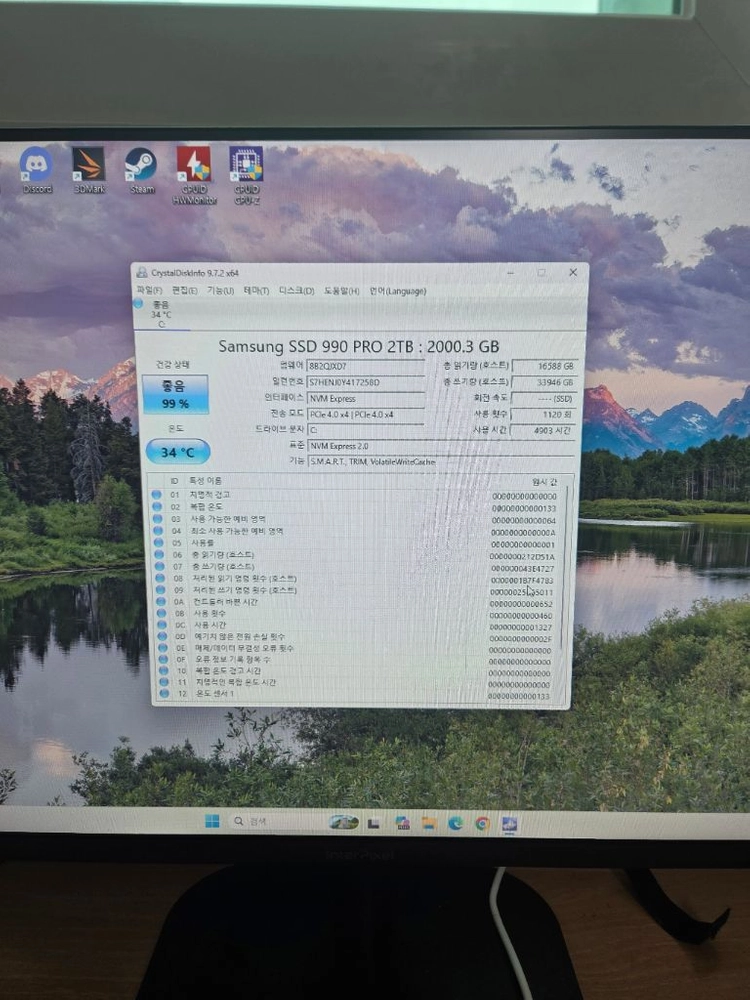
Task: Click the 좋음 99 % health status button
Action: (175, 394)
